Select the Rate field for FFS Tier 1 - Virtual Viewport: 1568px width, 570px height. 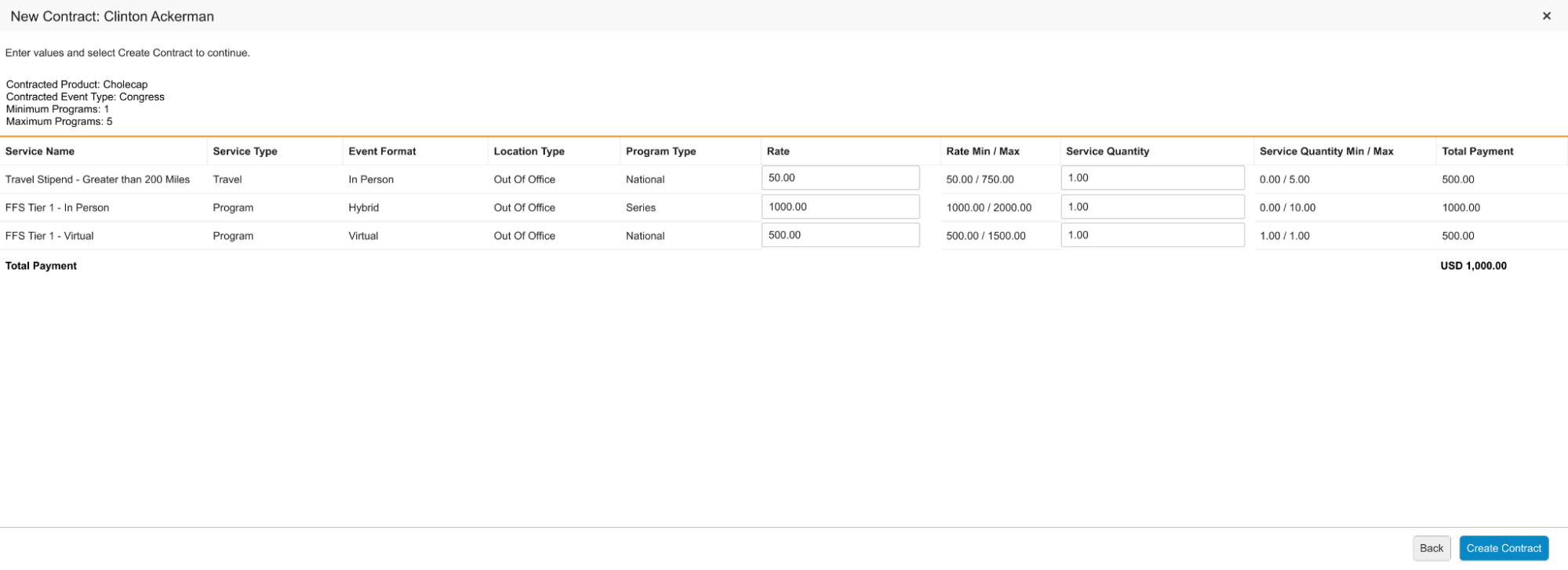[x=839, y=235]
